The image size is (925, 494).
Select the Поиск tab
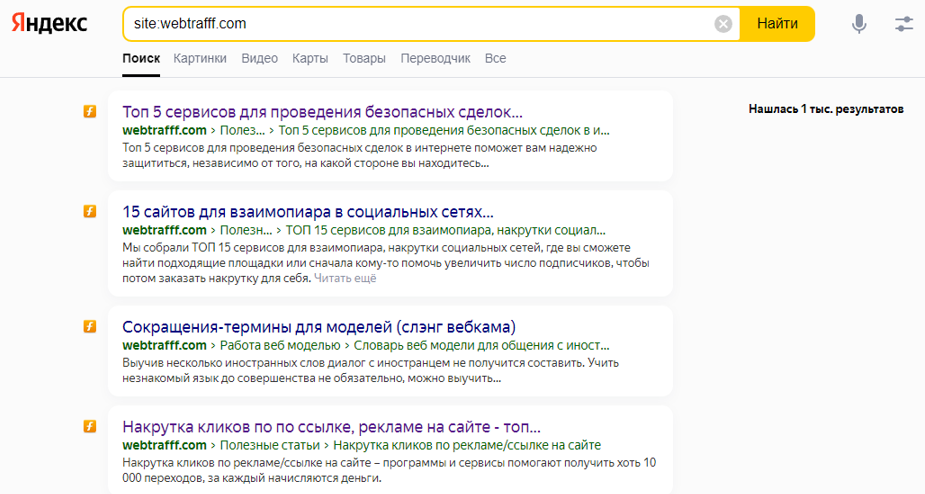(141, 58)
